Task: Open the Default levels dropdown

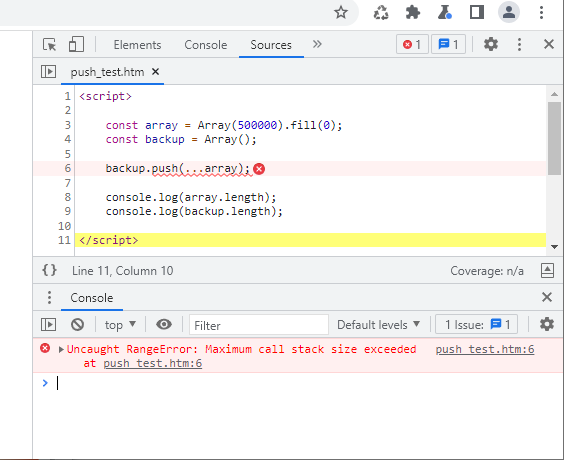Action: click(x=378, y=325)
